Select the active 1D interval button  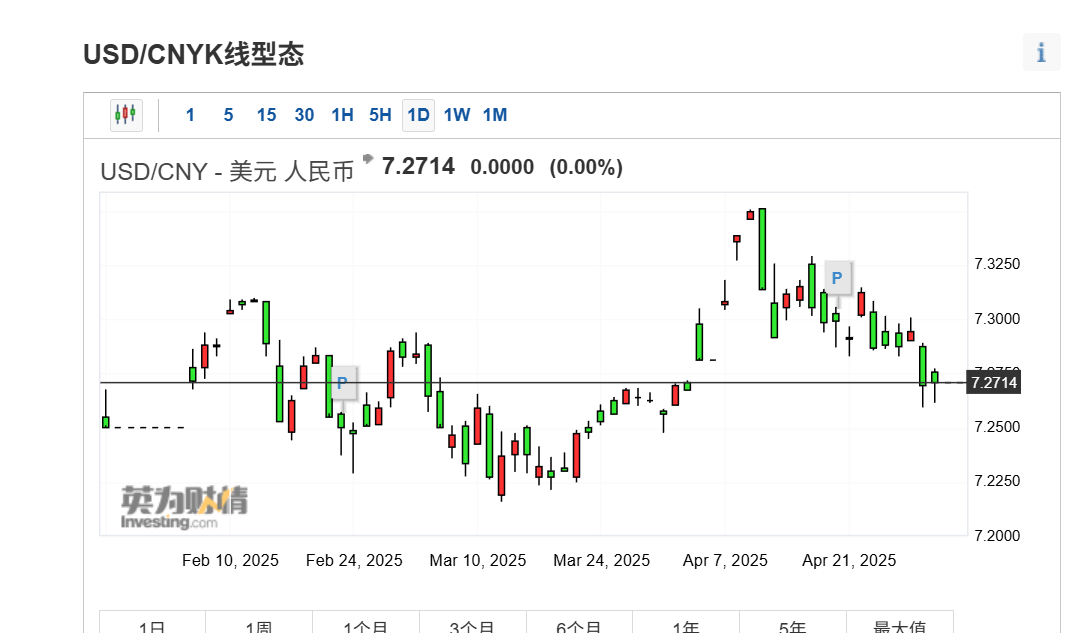pyautogui.click(x=418, y=115)
